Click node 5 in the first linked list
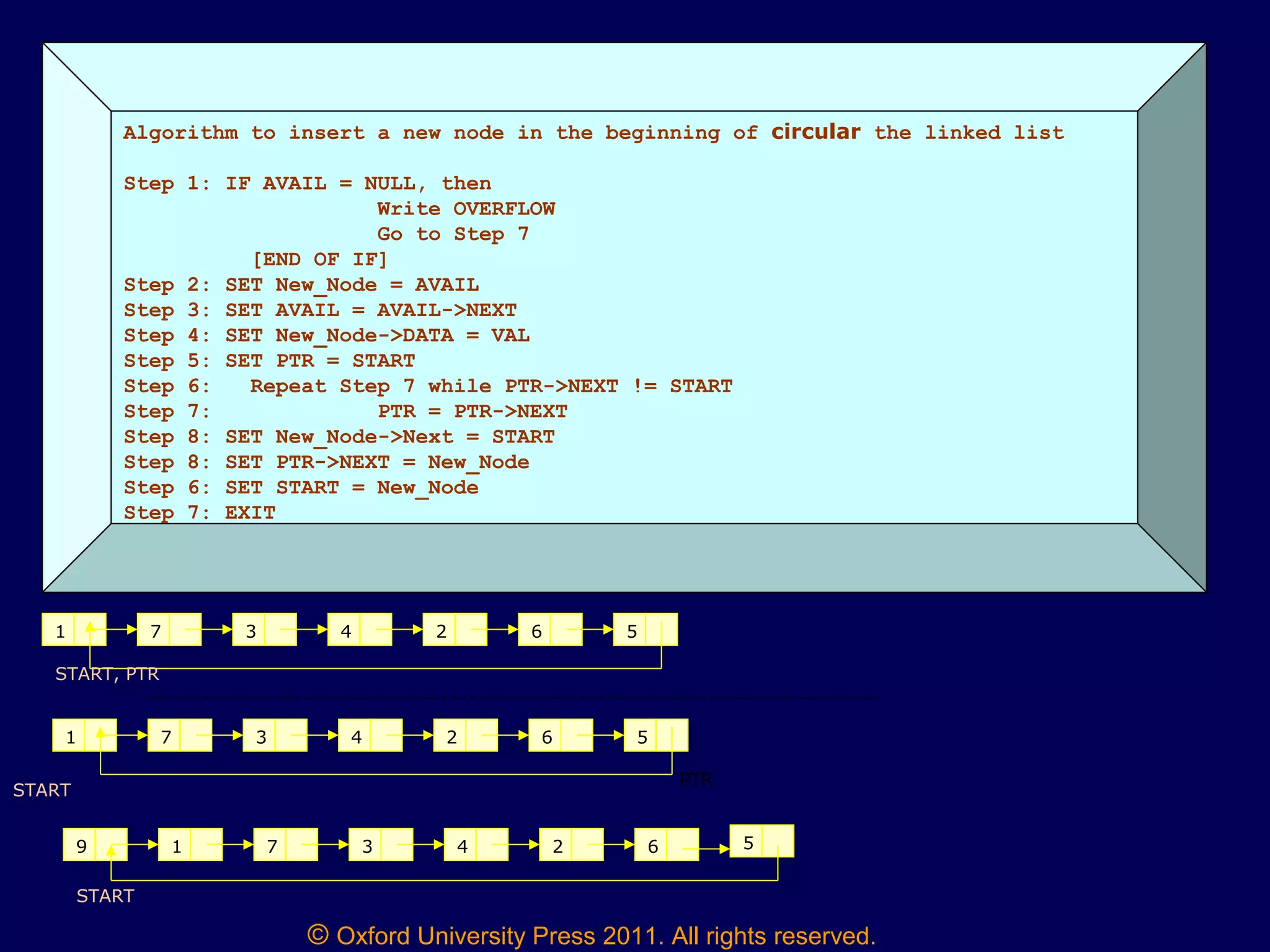The image size is (1270, 952). click(x=631, y=631)
